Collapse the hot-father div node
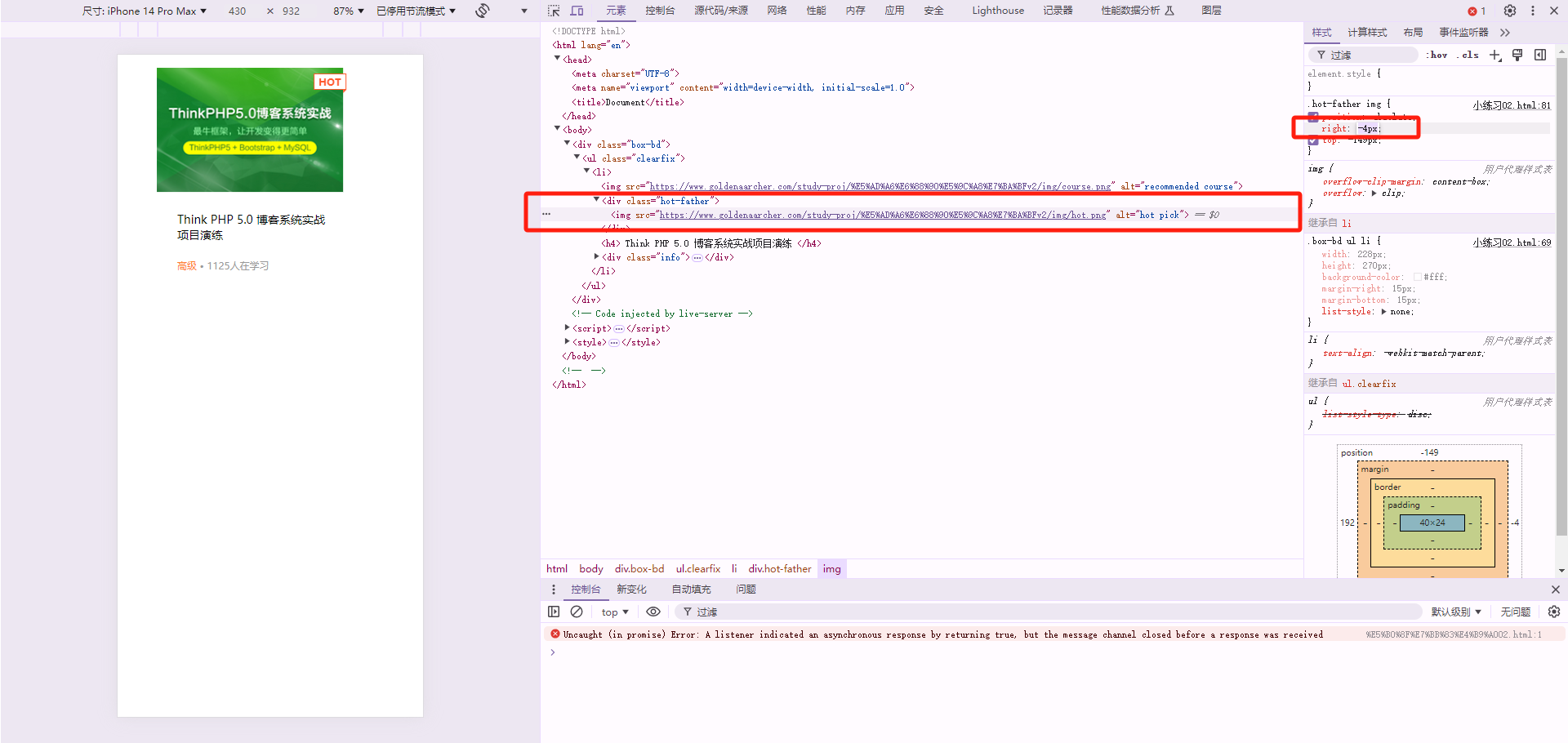 pos(596,200)
